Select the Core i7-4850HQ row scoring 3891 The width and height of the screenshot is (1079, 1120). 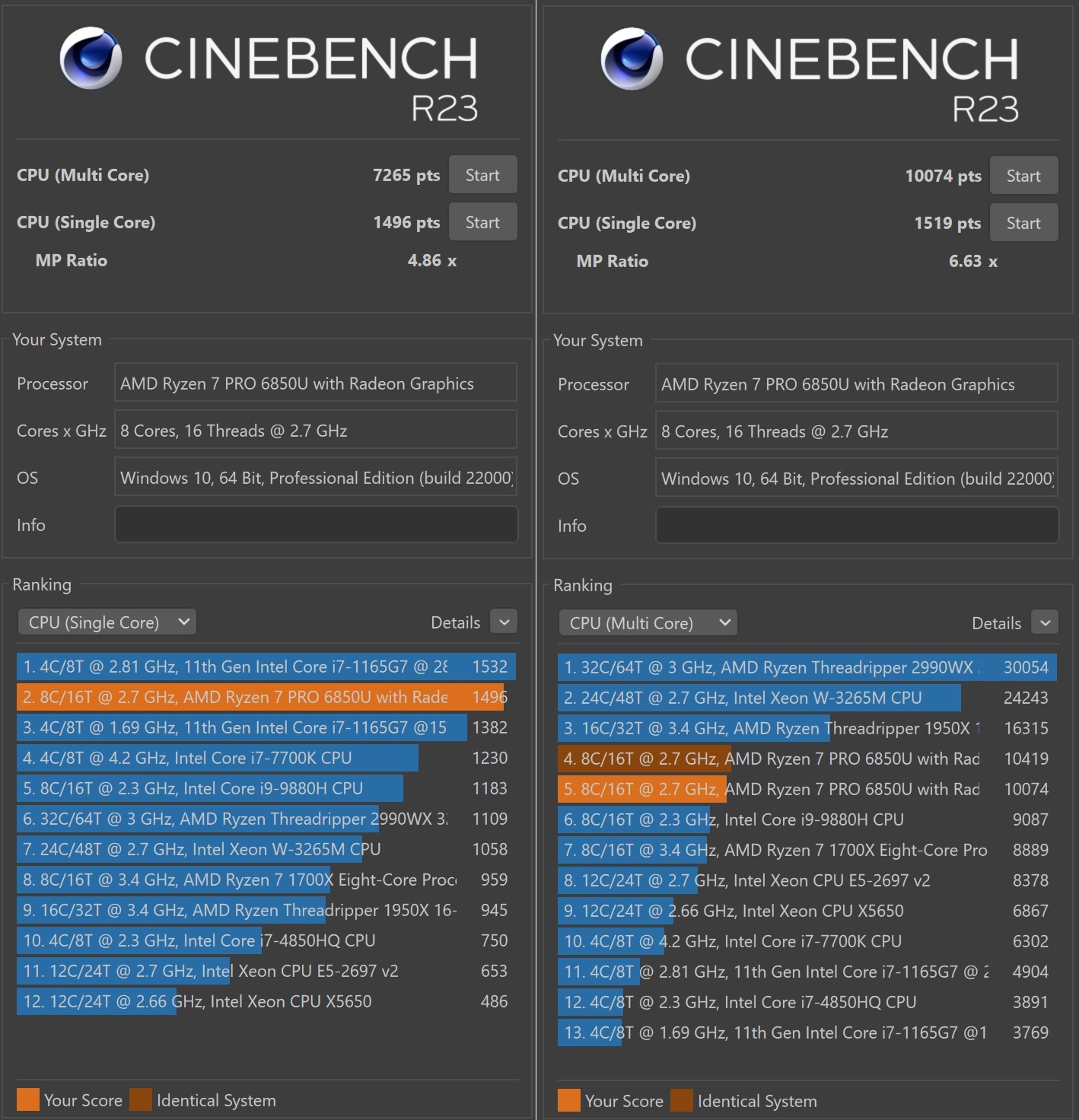coord(807,1002)
